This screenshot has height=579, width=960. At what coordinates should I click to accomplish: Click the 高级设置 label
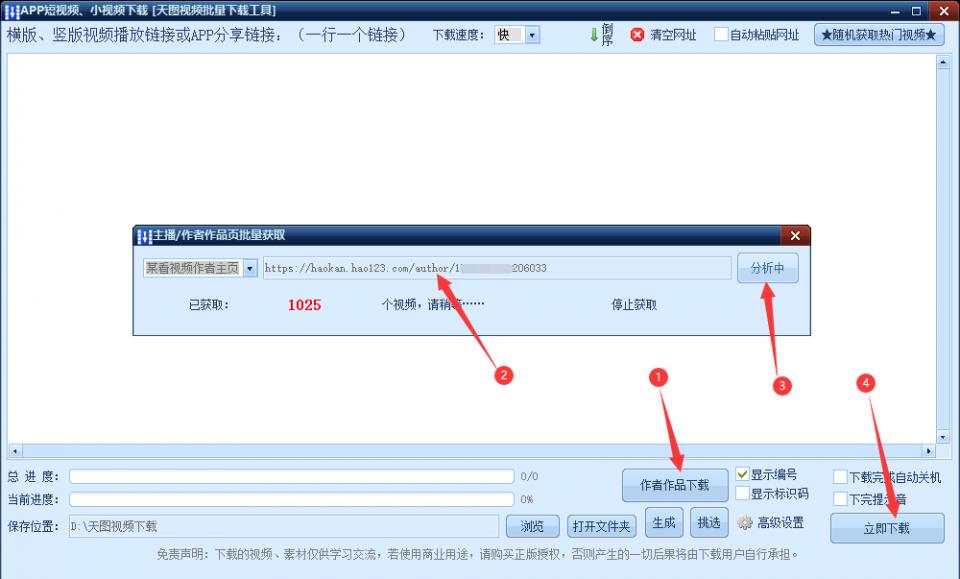(x=780, y=523)
